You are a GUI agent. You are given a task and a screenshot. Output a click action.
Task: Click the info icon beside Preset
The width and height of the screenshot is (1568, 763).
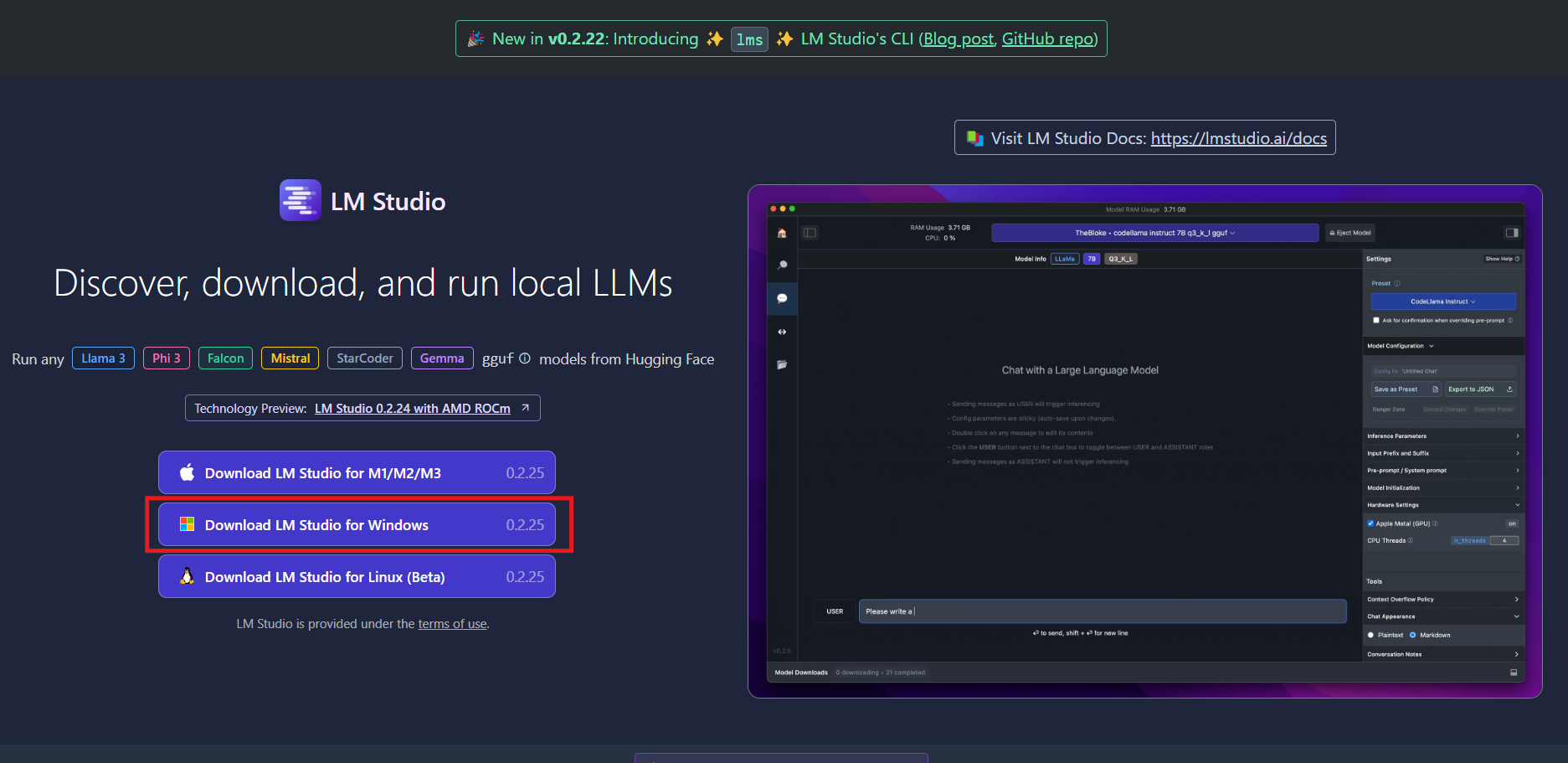click(x=1396, y=283)
